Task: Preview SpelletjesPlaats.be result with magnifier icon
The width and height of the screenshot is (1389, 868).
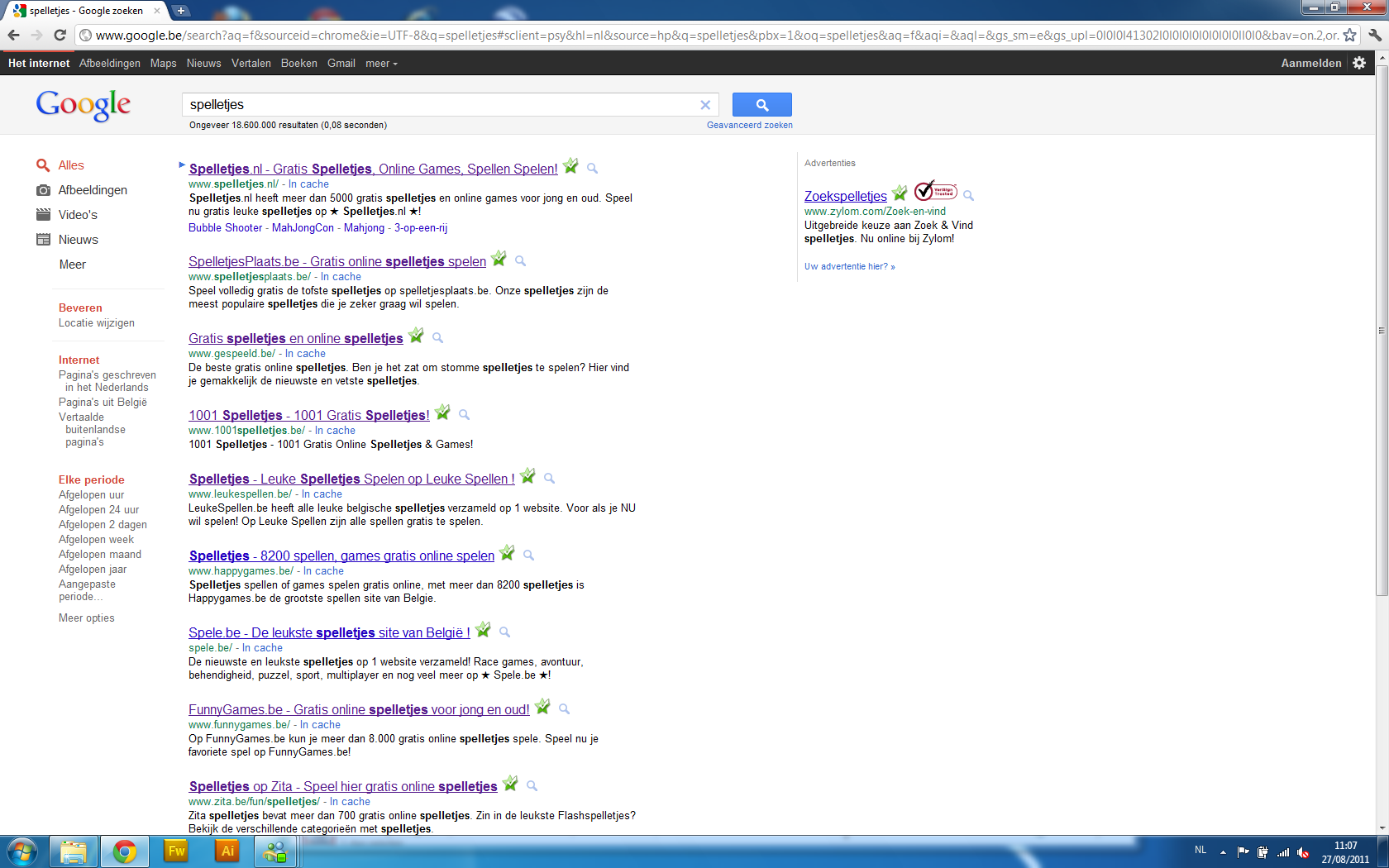Action: point(520,261)
